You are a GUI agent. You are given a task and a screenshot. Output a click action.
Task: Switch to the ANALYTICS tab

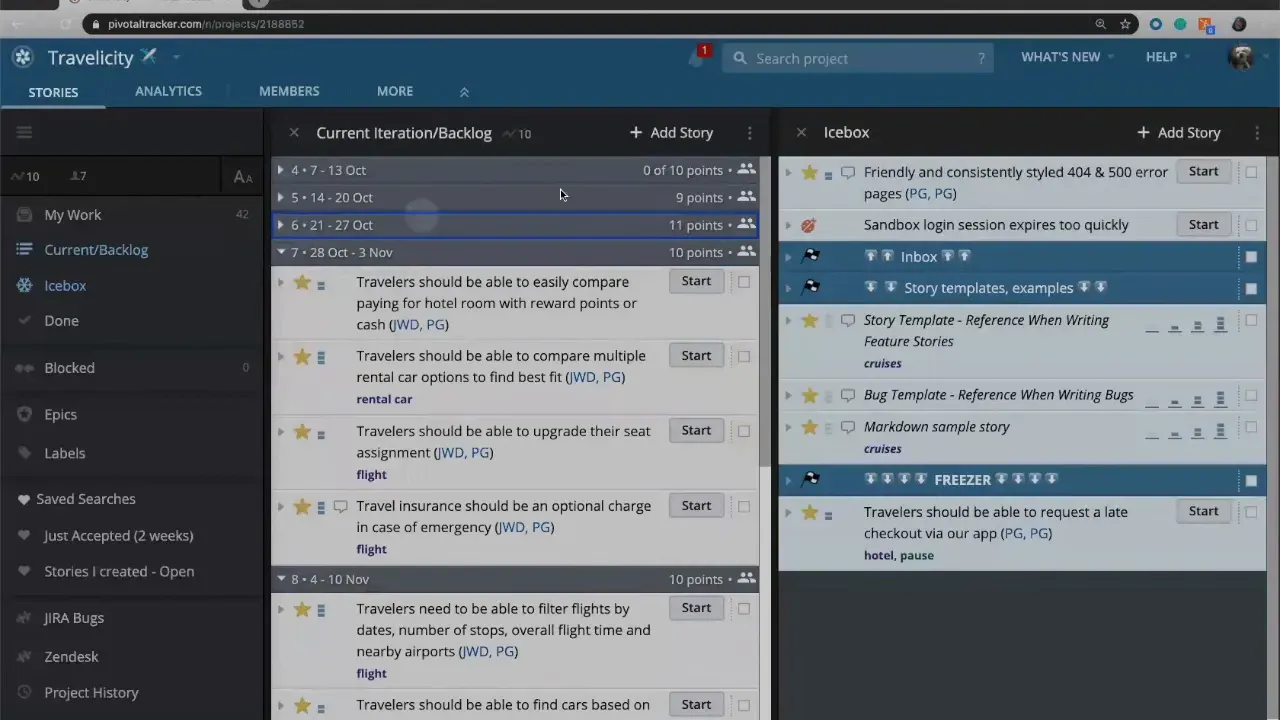(x=168, y=91)
